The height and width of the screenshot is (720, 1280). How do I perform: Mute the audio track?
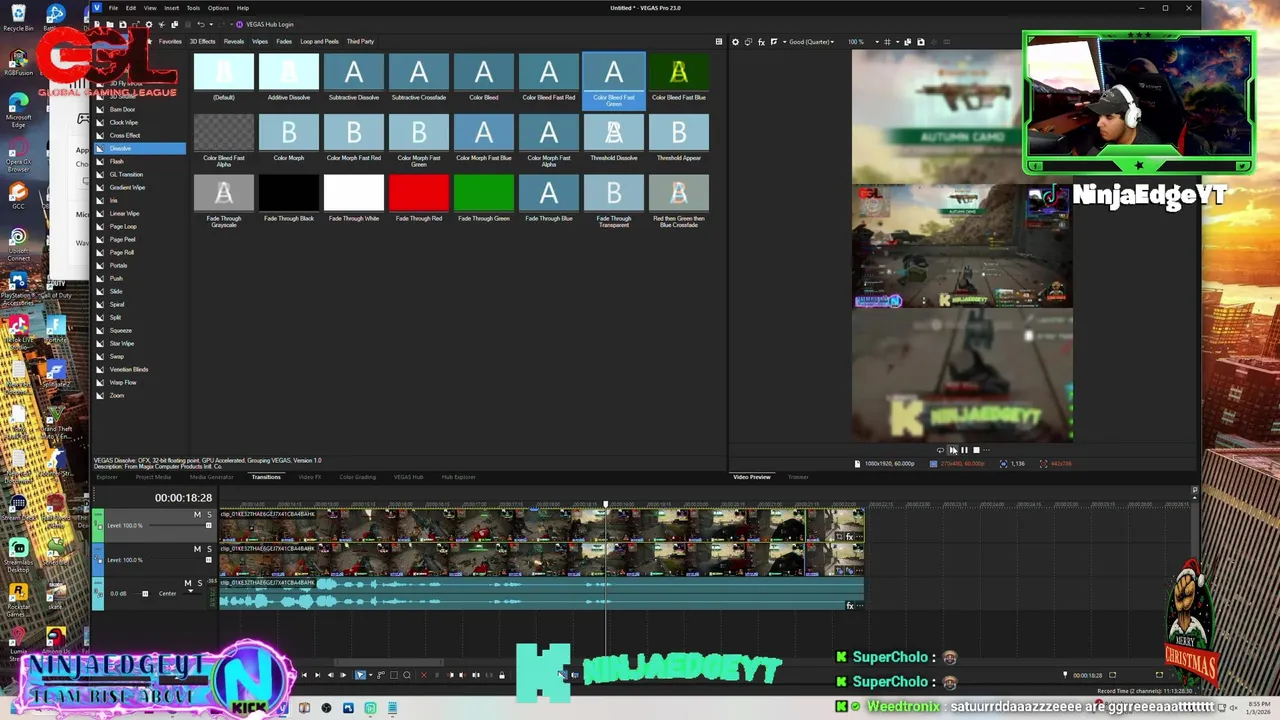pyautogui.click(x=187, y=583)
